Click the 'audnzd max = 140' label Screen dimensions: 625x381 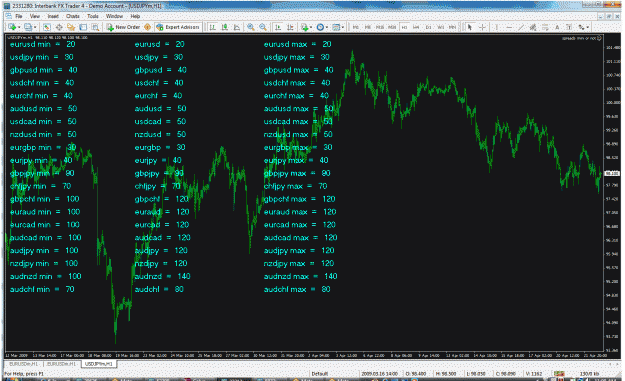[301, 276]
